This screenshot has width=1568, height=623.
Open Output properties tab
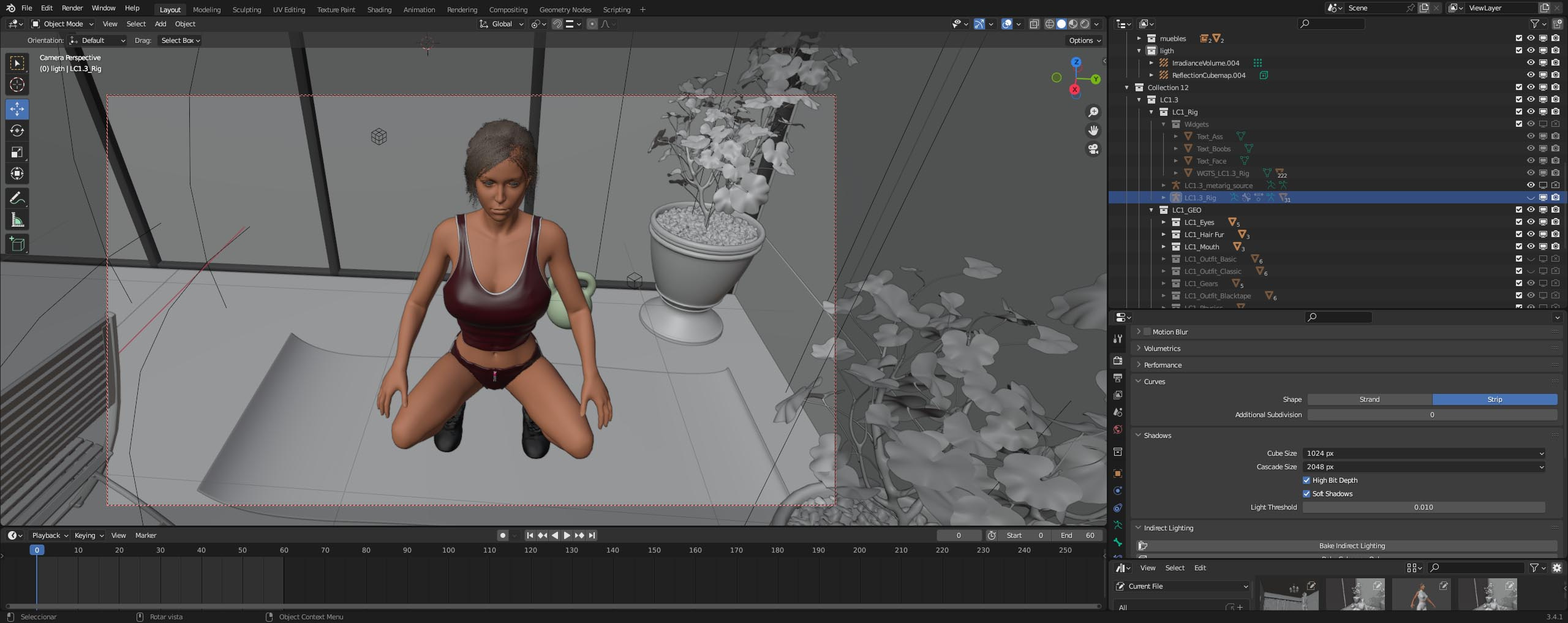pyautogui.click(x=1118, y=378)
